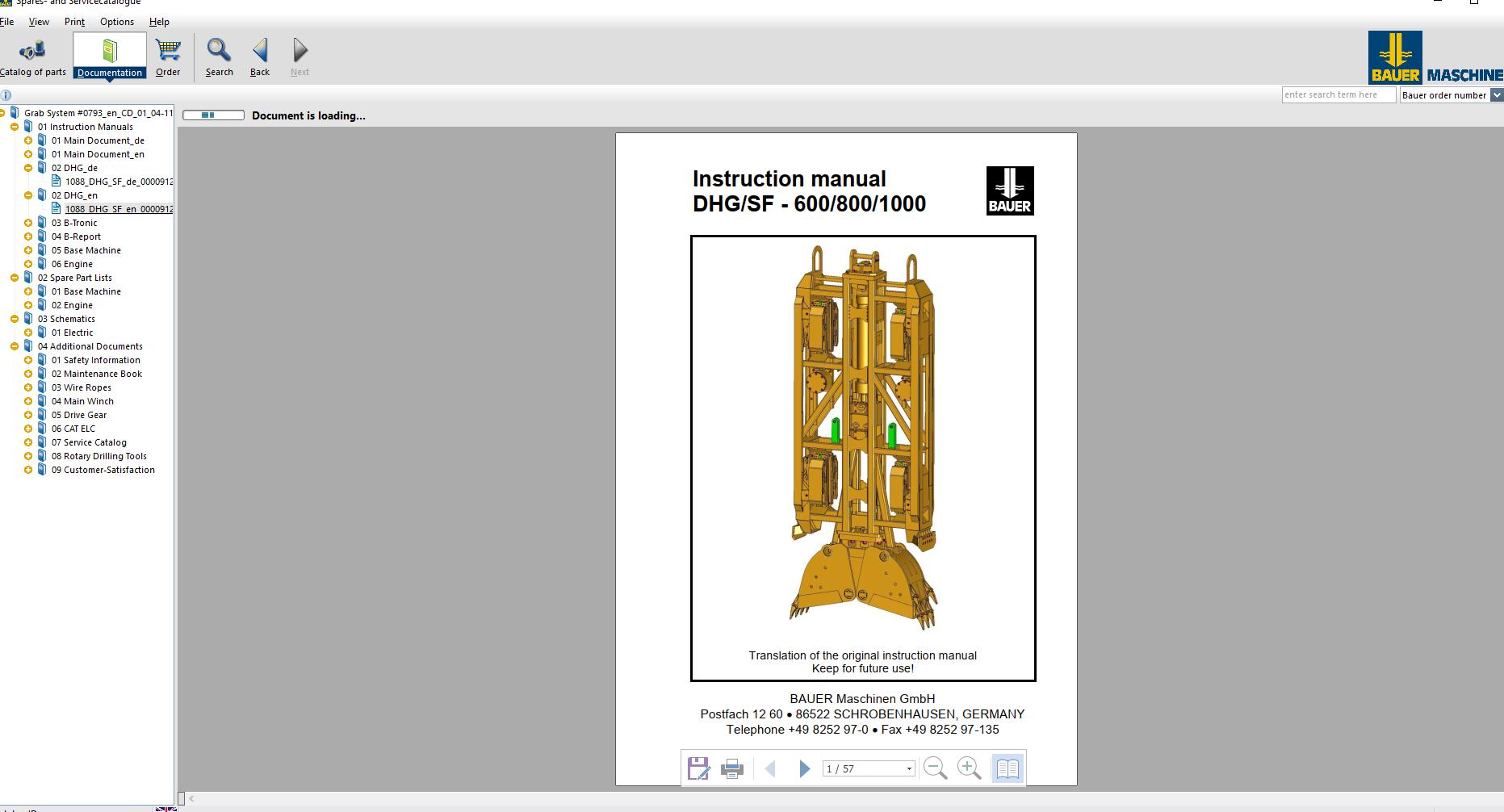Expand the 01 Main Document_de node

point(28,140)
